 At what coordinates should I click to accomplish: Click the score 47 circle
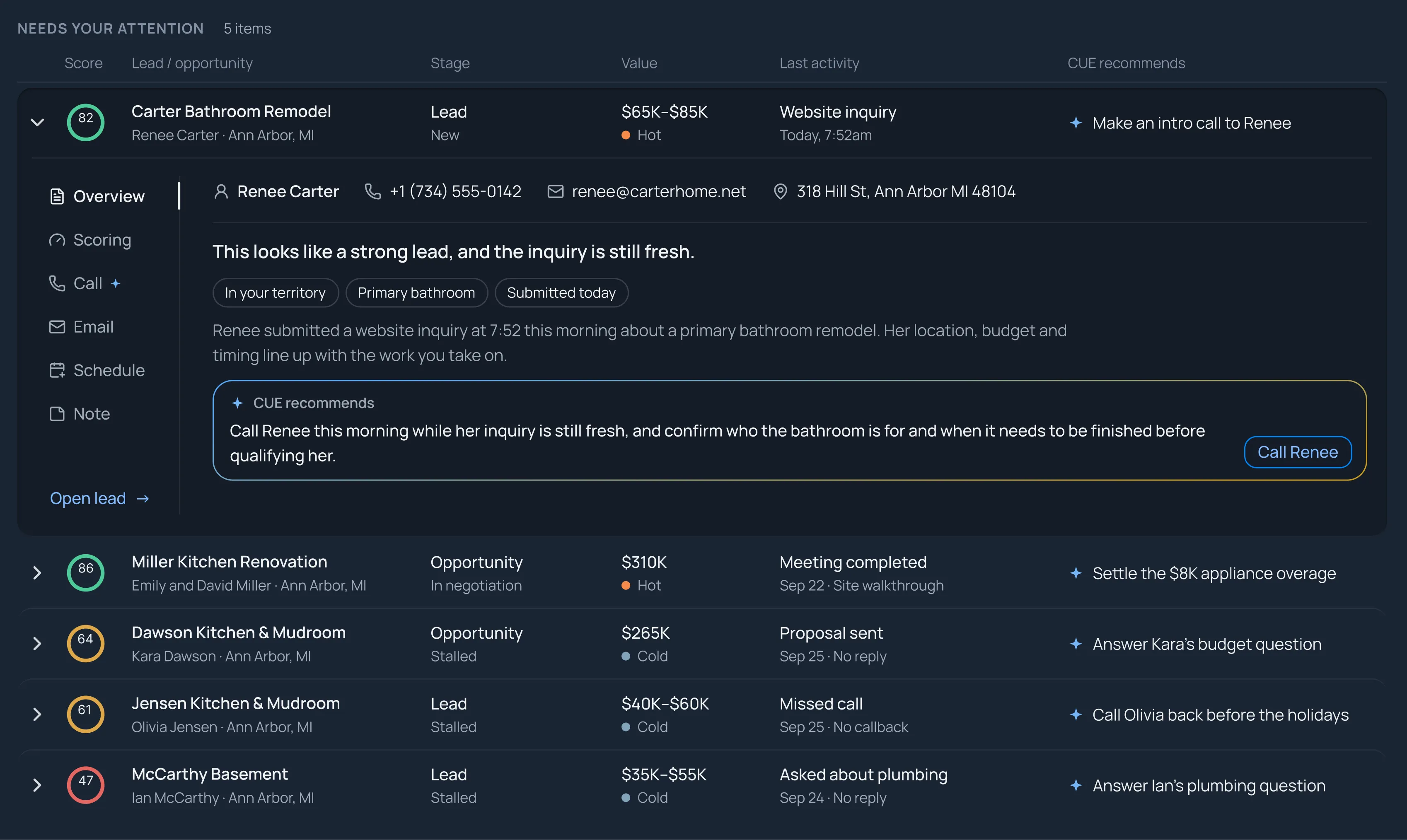click(x=85, y=785)
